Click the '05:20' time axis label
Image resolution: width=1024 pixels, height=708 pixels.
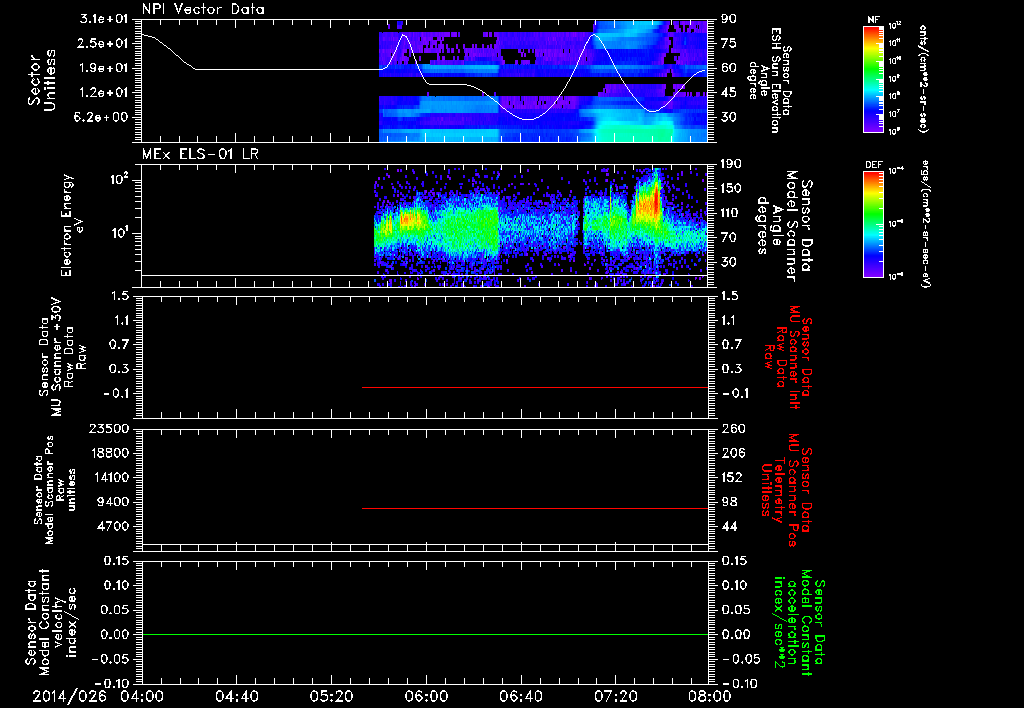click(332, 697)
